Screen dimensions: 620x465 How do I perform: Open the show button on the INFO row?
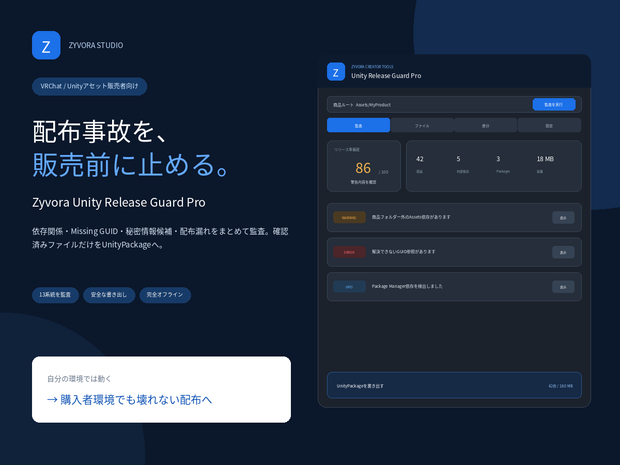click(563, 287)
